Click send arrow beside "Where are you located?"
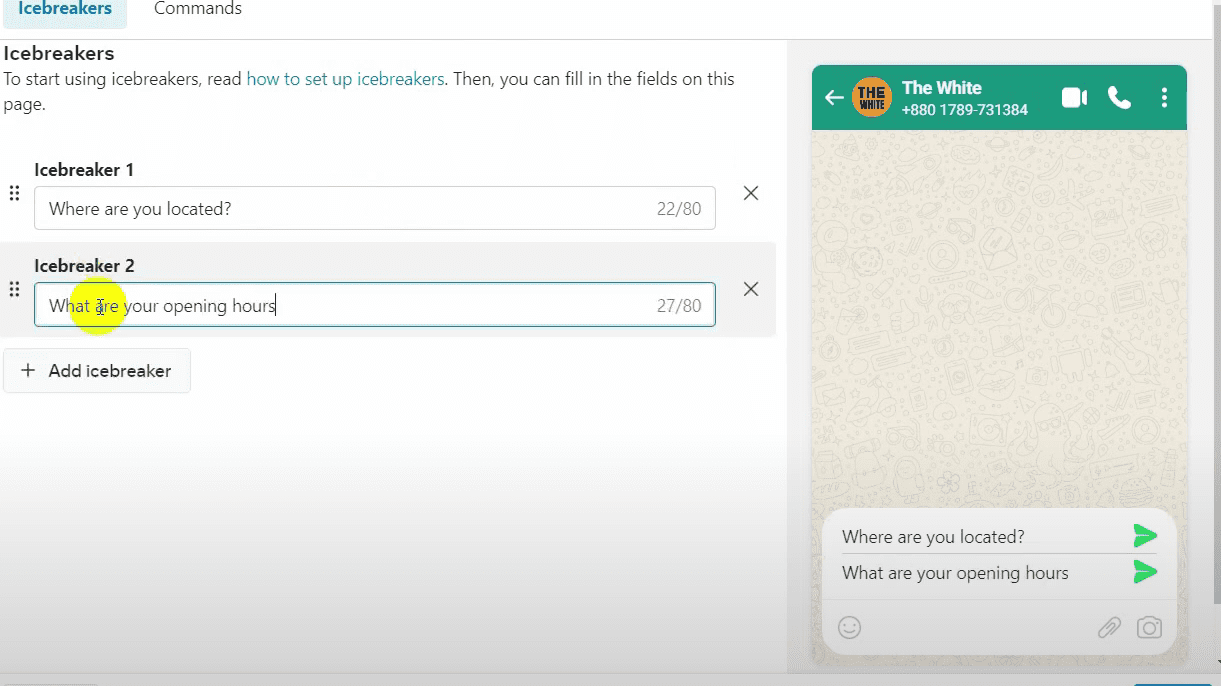The height and width of the screenshot is (686, 1221). (x=1145, y=536)
